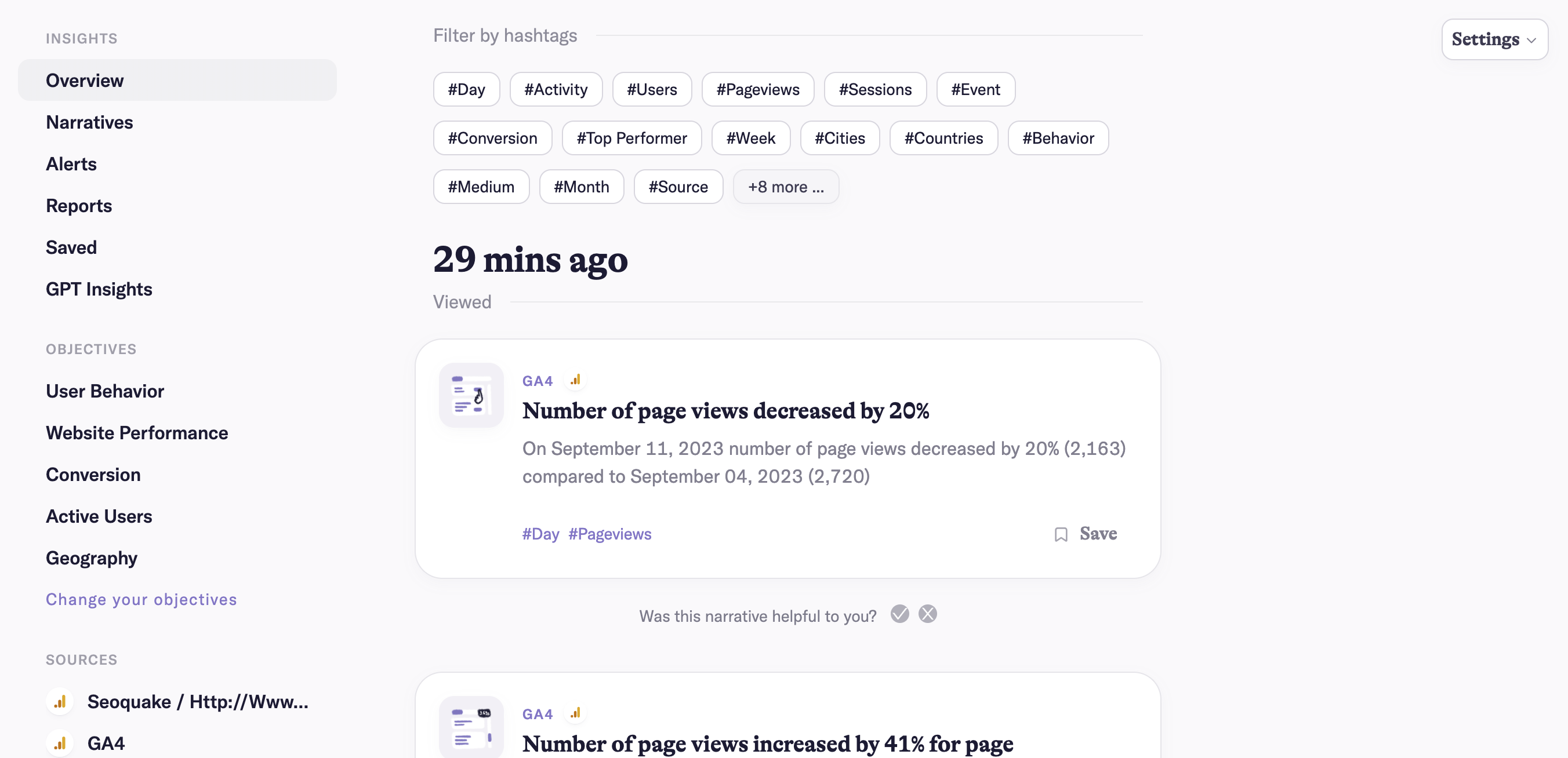Click the bookmark Save icon on first card
1568x758 pixels.
(x=1062, y=533)
